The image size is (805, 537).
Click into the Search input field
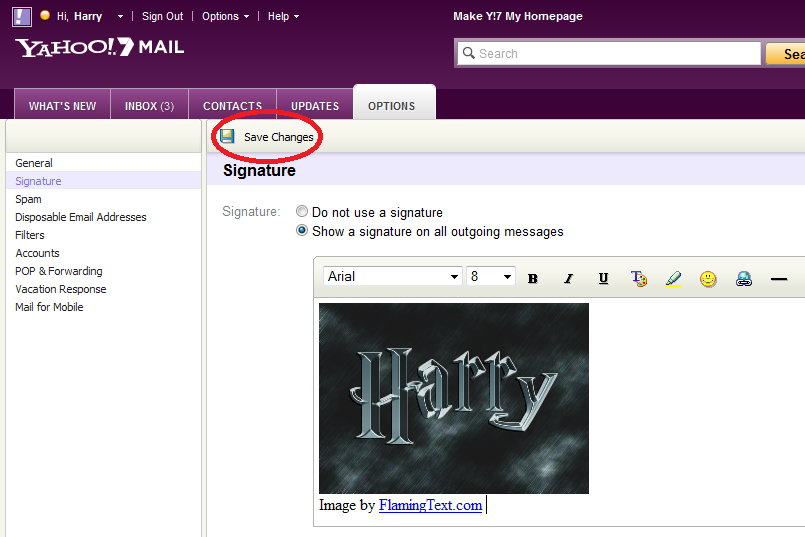point(608,54)
